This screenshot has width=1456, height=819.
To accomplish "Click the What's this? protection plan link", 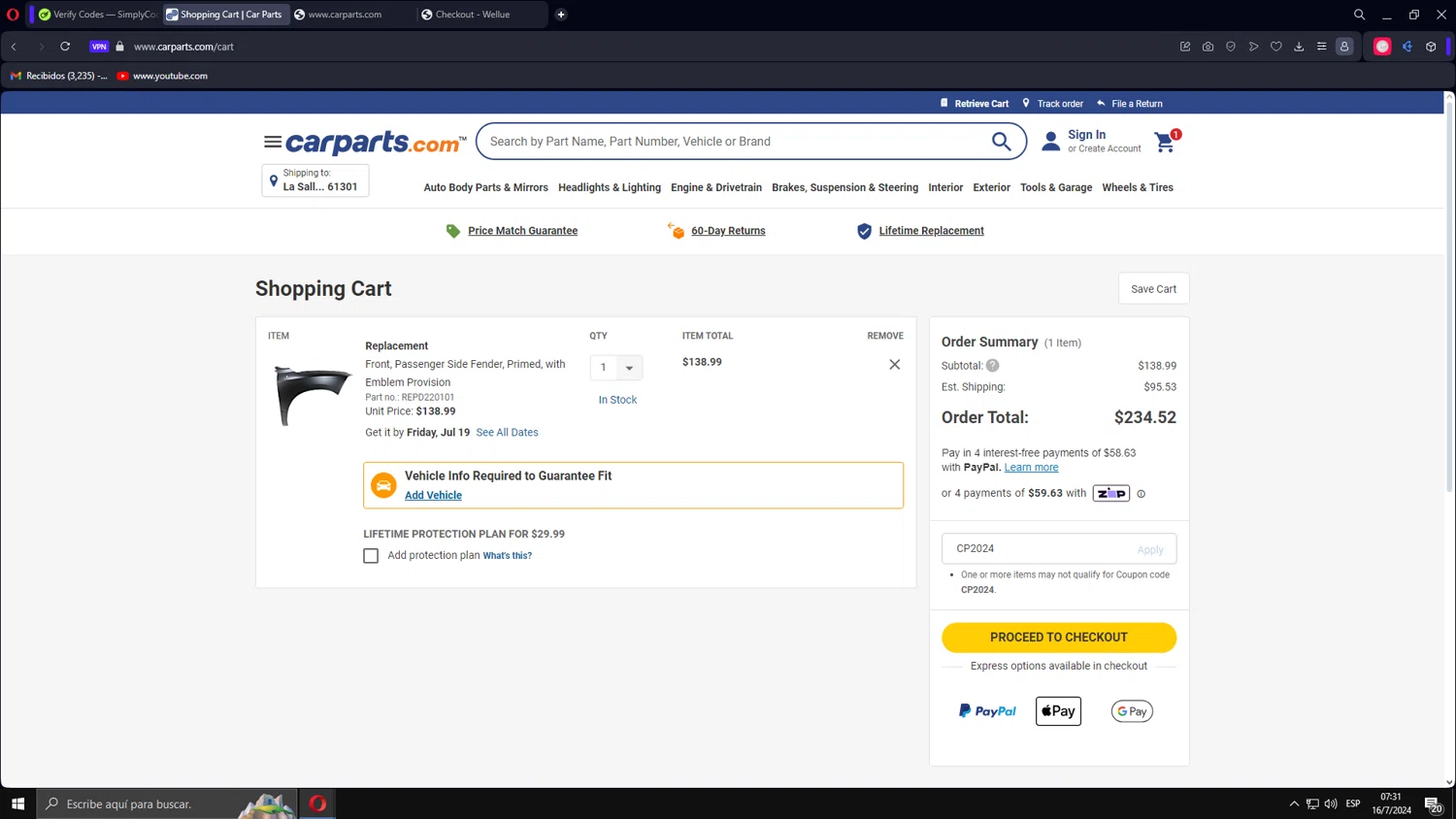I will point(507,556).
